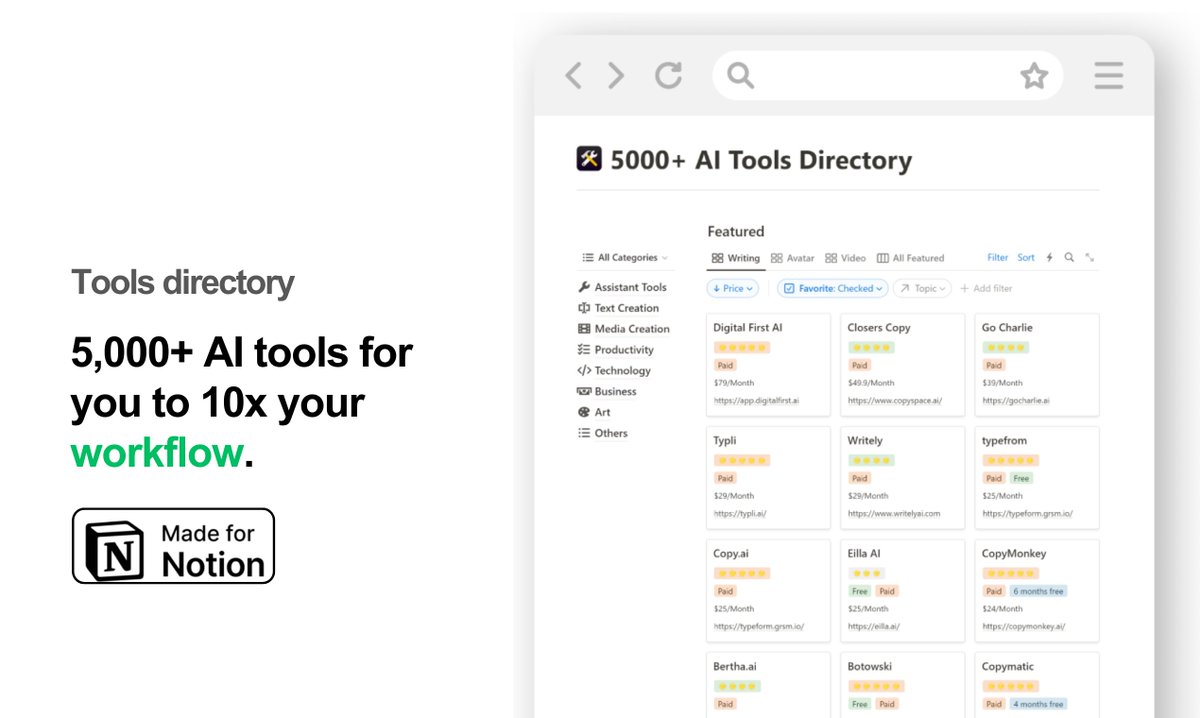
Task: Add a new filter with Add filter
Action: tap(986, 288)
